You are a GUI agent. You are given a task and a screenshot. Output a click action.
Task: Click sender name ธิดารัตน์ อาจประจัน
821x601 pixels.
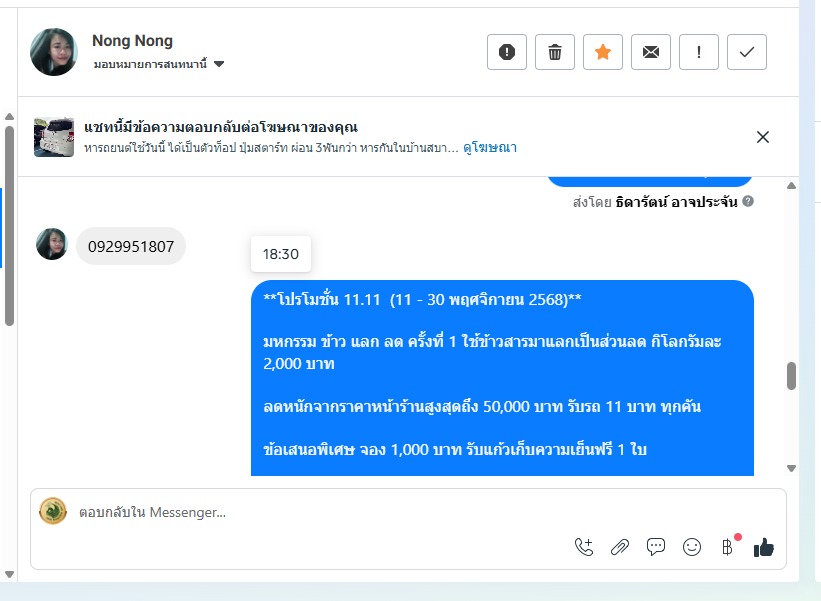676,202
